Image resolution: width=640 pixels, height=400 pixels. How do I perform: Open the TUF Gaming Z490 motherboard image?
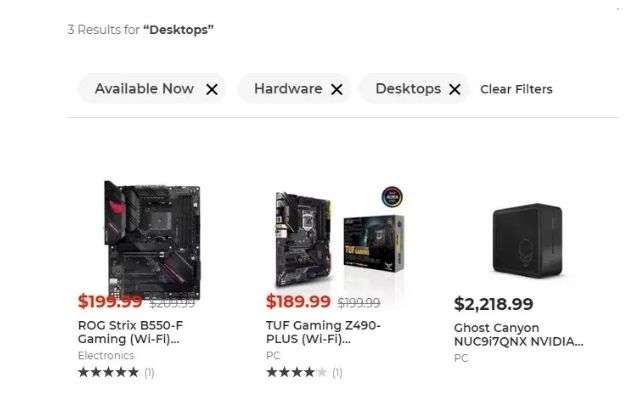303,239
